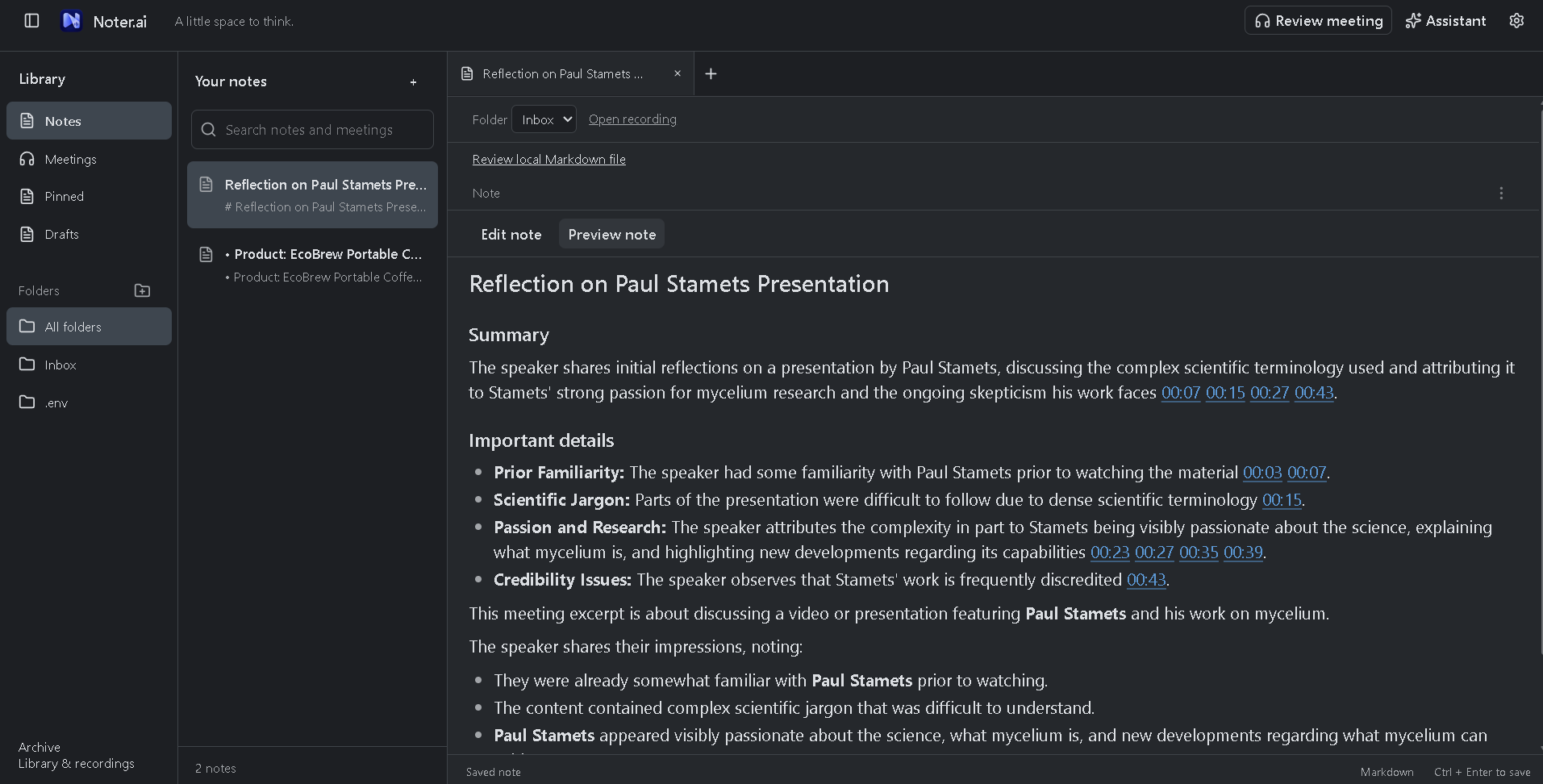Click the EcoBrew note document icon
Image resolution: width=1543 pixels, height=784 pixels.
206,255
